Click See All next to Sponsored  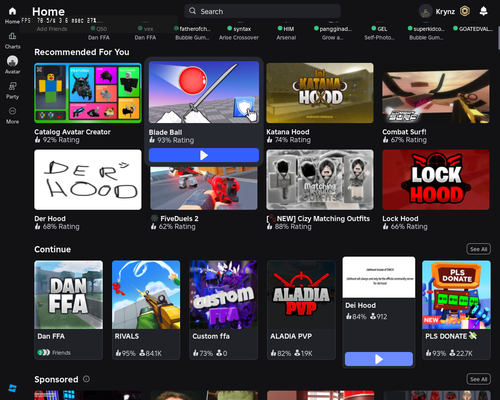(x=478, y=379)
